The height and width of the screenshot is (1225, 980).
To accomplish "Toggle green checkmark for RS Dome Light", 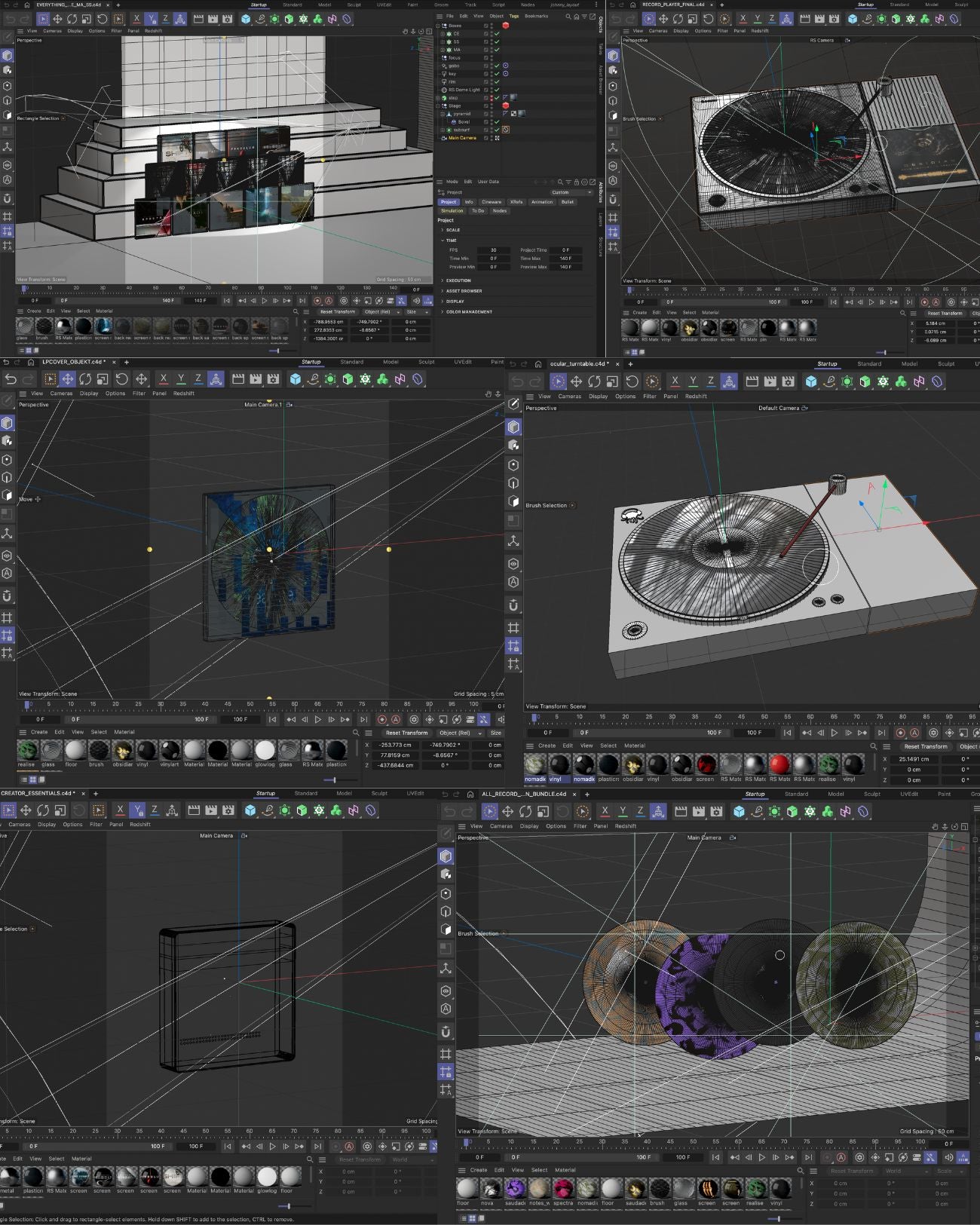I will point(497,90).
